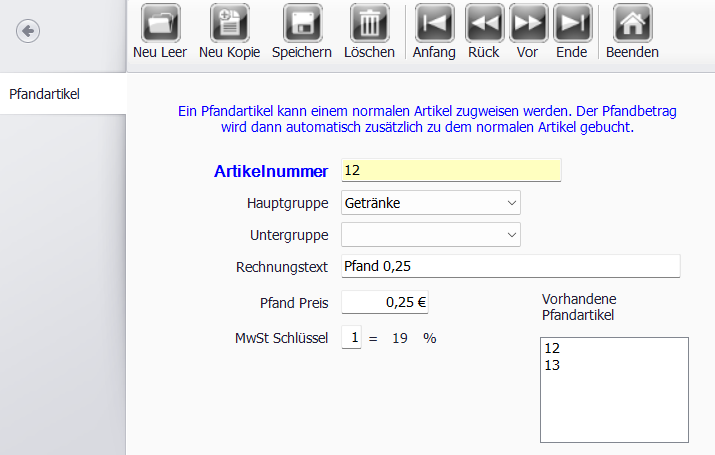The image size is (715, 455).
Task: Click the Untergruppe label
Action: coord(289,235)
